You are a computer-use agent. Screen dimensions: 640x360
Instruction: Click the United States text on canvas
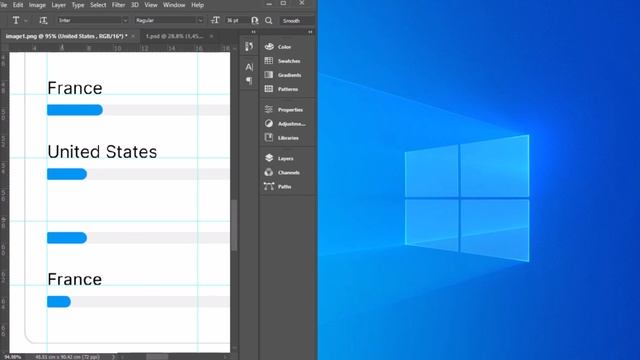(102, 152)
